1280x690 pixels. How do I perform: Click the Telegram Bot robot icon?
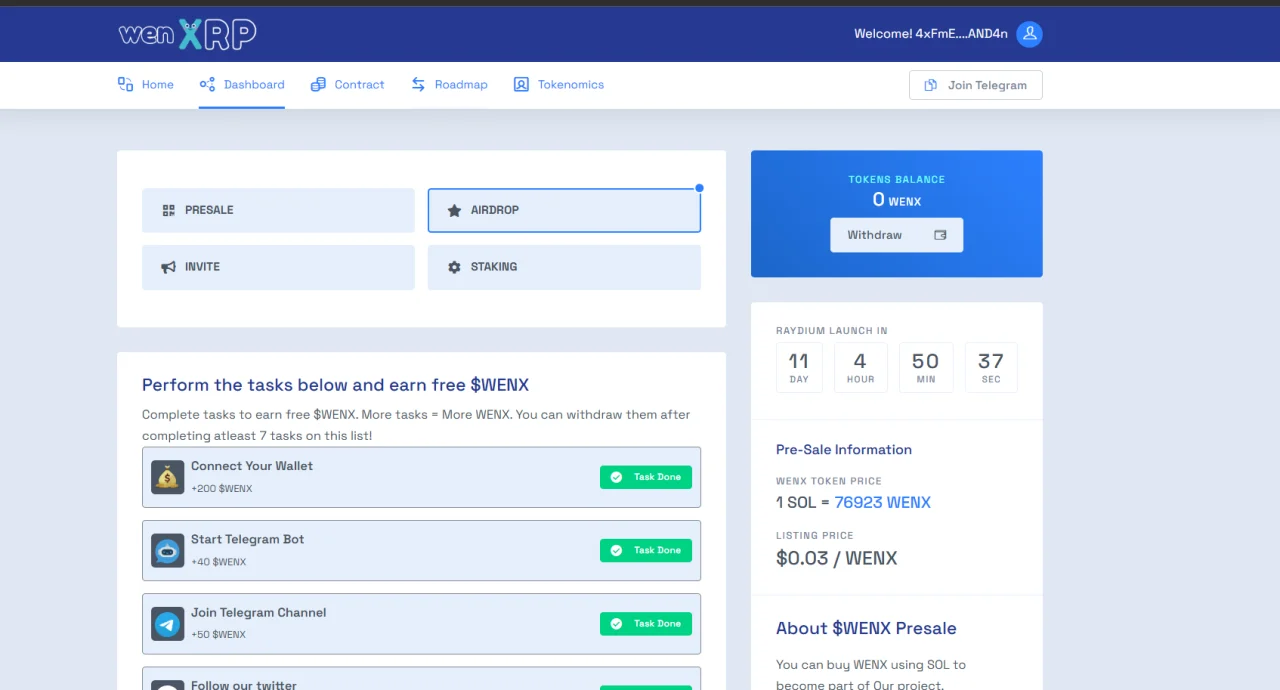pyautogui.click(x=168, y=550)
